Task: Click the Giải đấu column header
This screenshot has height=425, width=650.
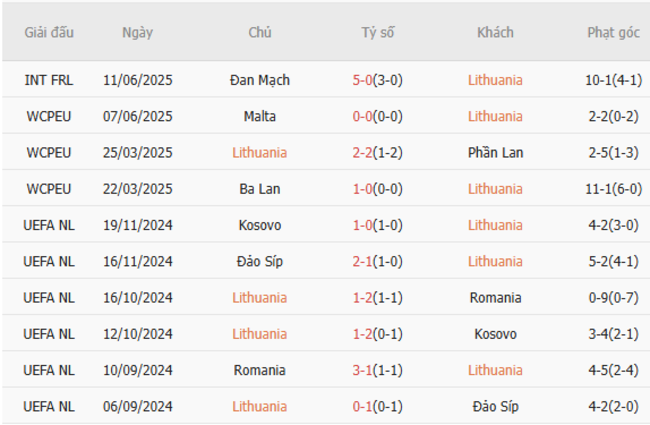Action: [49, 32]
